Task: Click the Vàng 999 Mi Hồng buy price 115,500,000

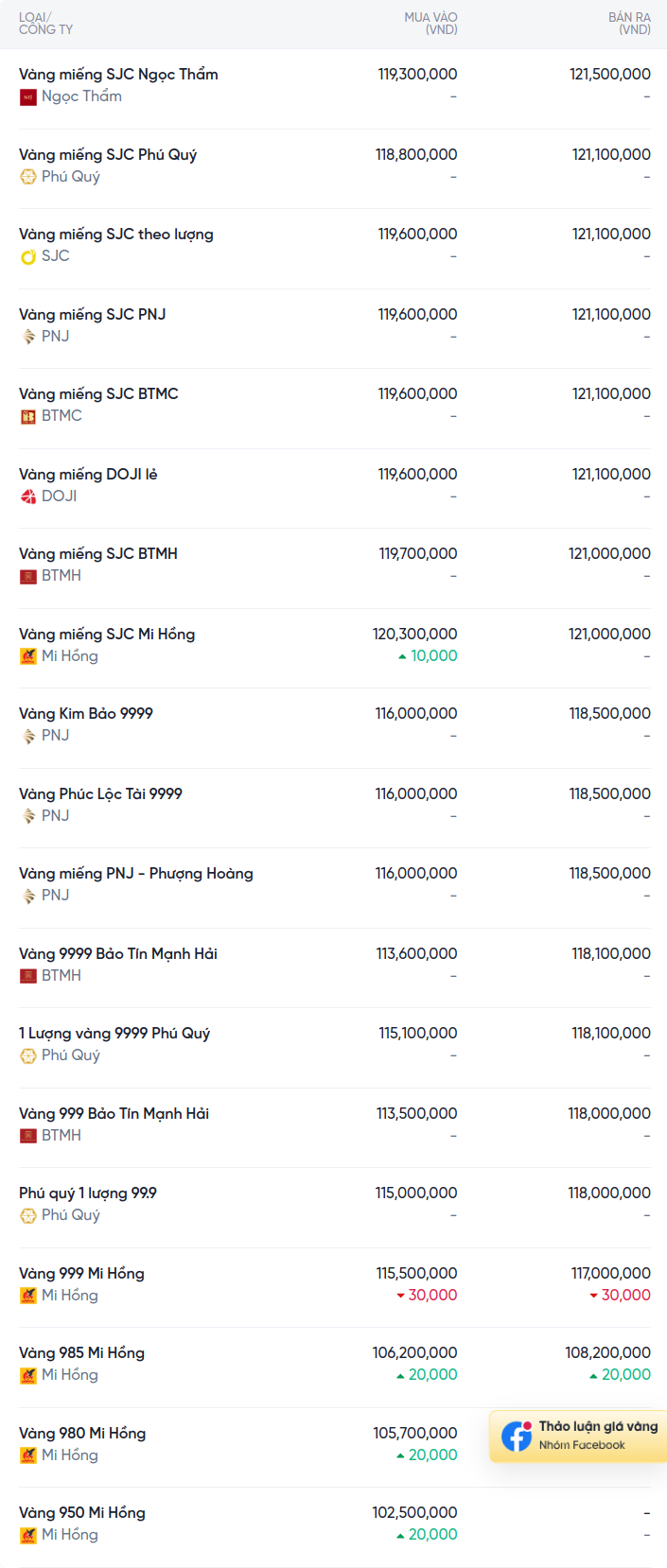Action: pyautogui.click(x=416, y=1273)
